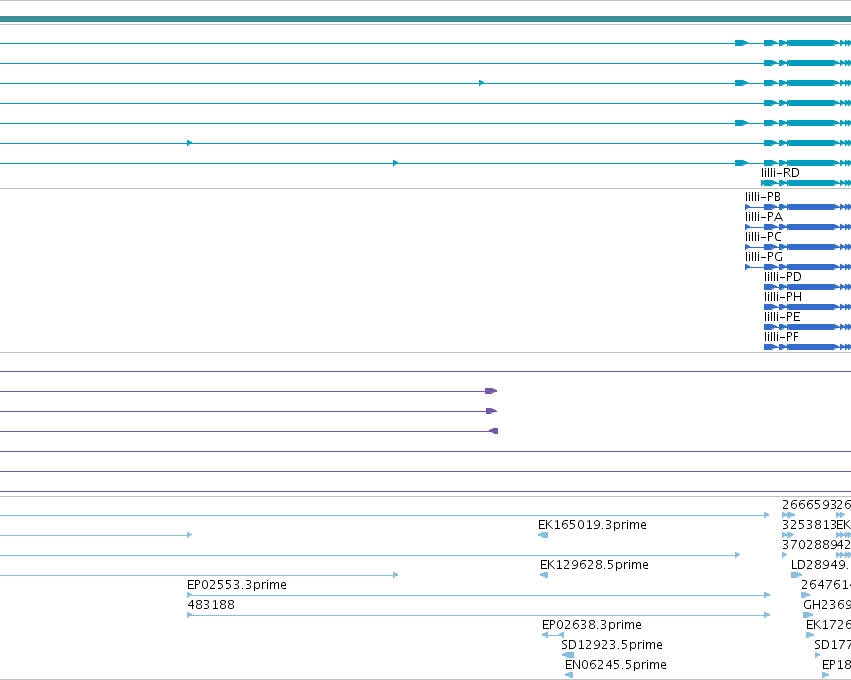Click the dark teal overview bar at top
The image size is (851, 680).
pyautogui.click(x=426, y=19)
